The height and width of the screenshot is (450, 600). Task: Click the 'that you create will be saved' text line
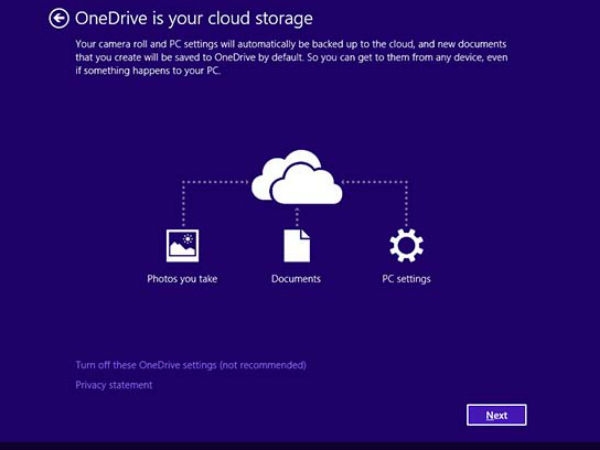(x=292, y=57)
